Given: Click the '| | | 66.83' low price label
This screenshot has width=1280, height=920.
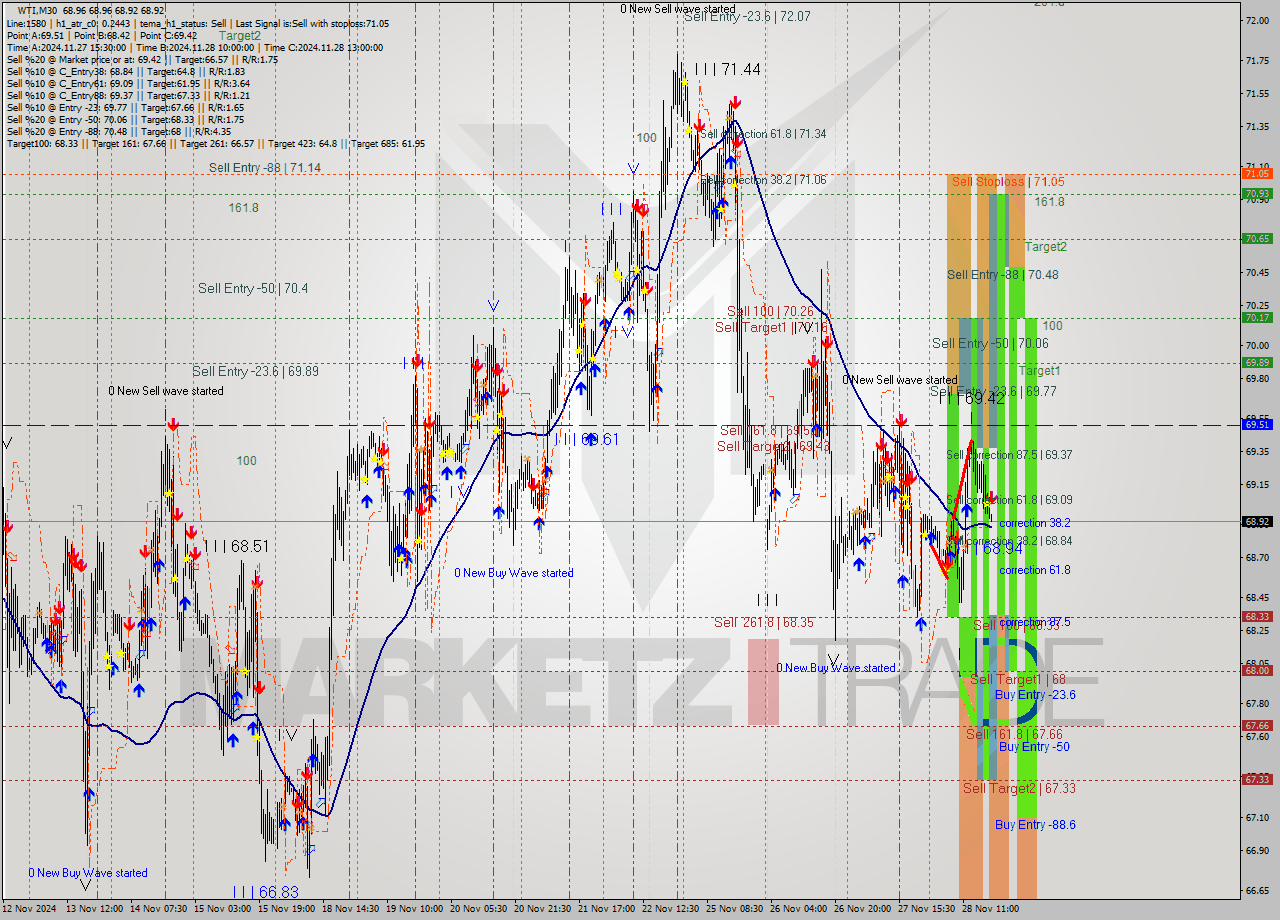Looking at the screenshot, I should (x=265, y=891).
